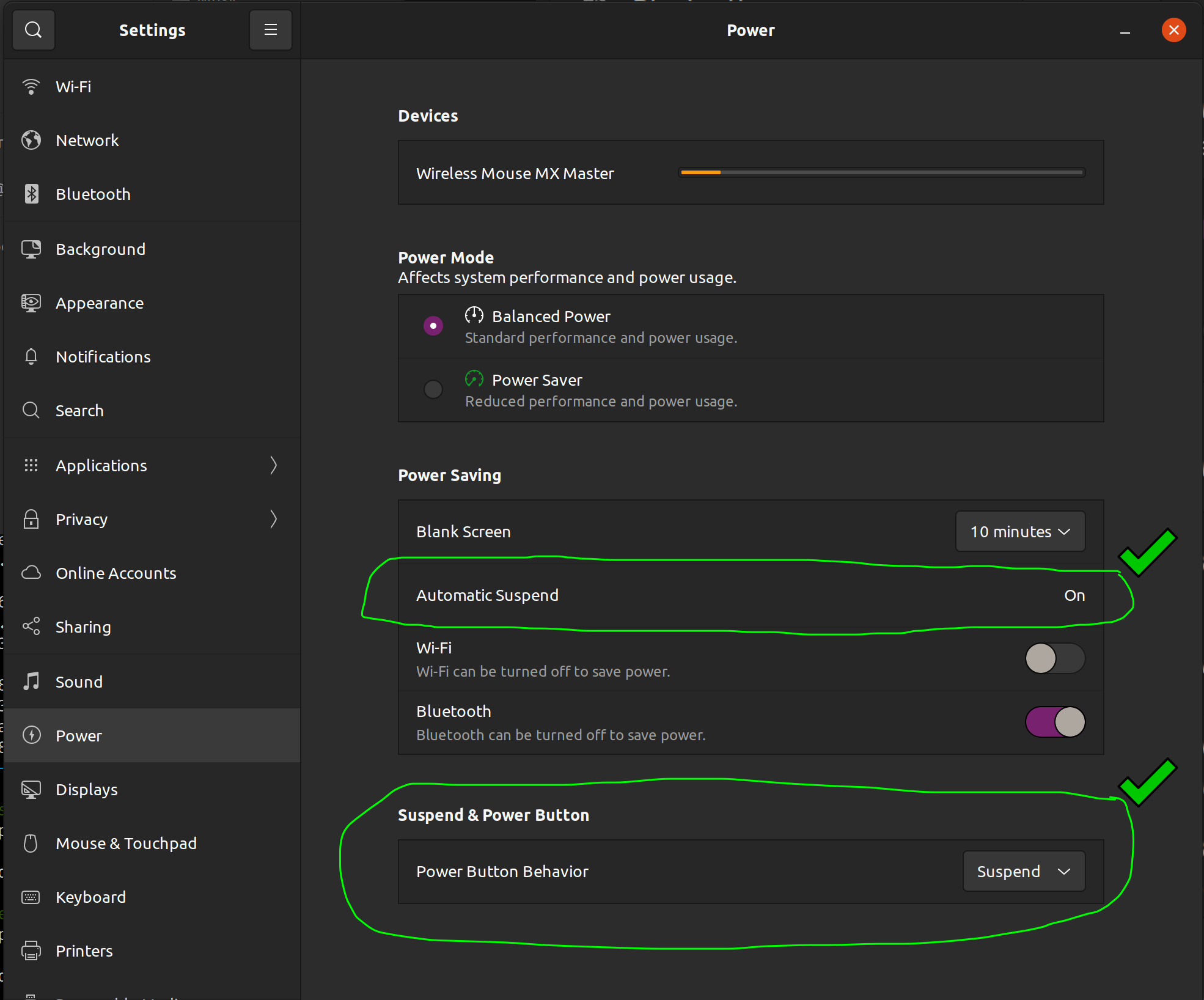Open the hamburger menu in Settings header
The image size is (1204, 1000).
[270, 30]
